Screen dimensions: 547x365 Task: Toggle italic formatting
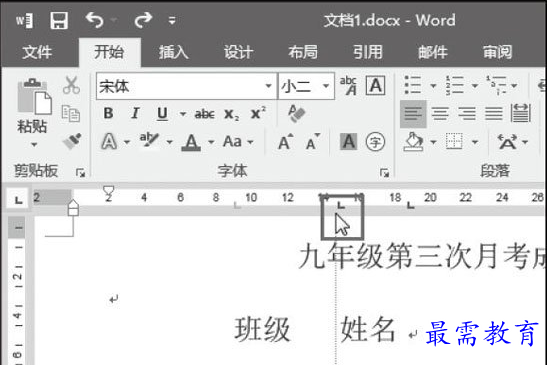(x=135, y=113)
